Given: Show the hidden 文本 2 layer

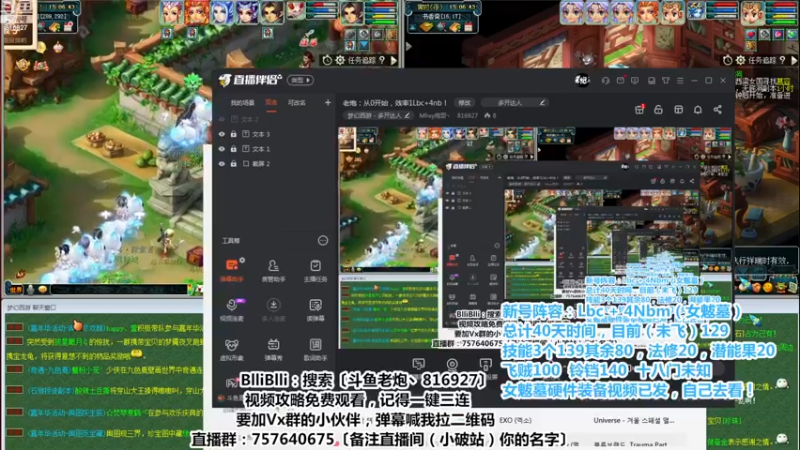Looking at the screenshot, I should point(221,119).
